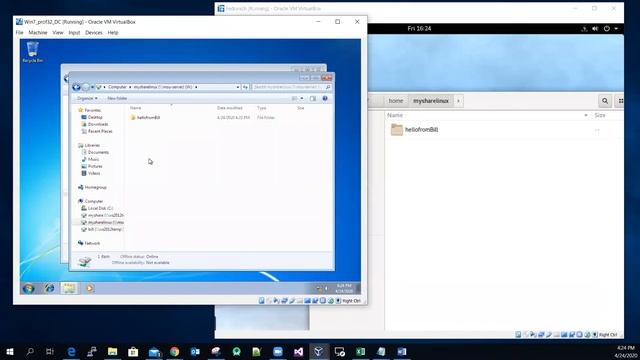640x360 pixels.
Task: Click the Back arrow in Win7 Explorer
Action: click(76, 87)
